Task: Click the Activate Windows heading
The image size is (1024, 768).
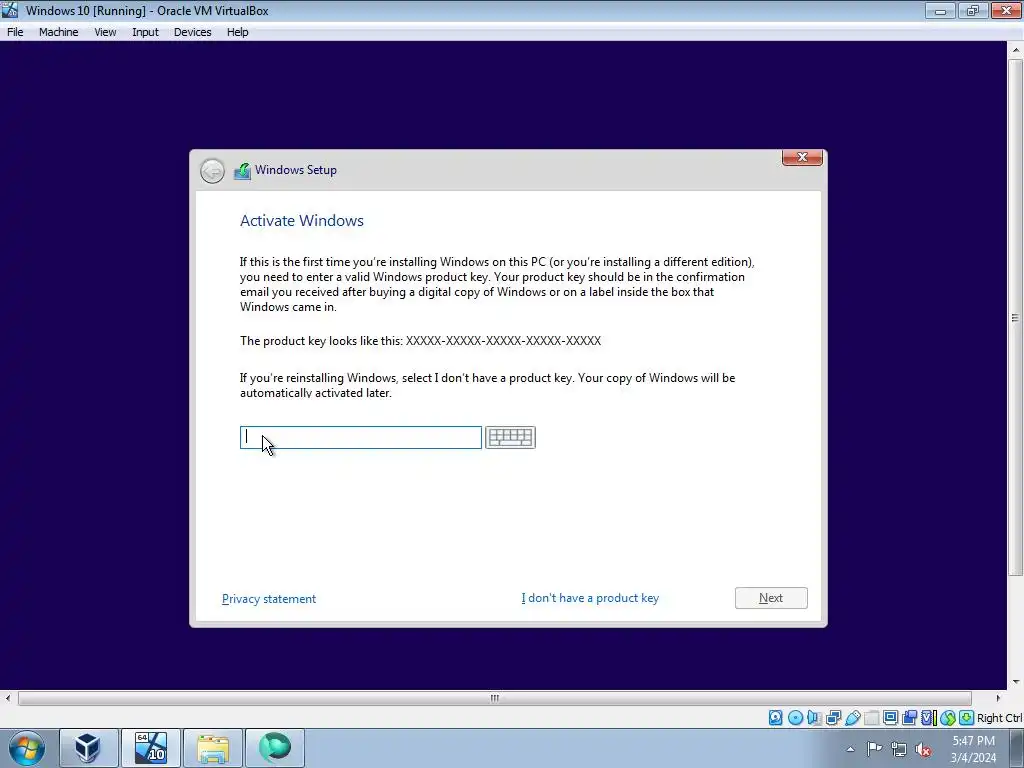Action: [302, 221]
